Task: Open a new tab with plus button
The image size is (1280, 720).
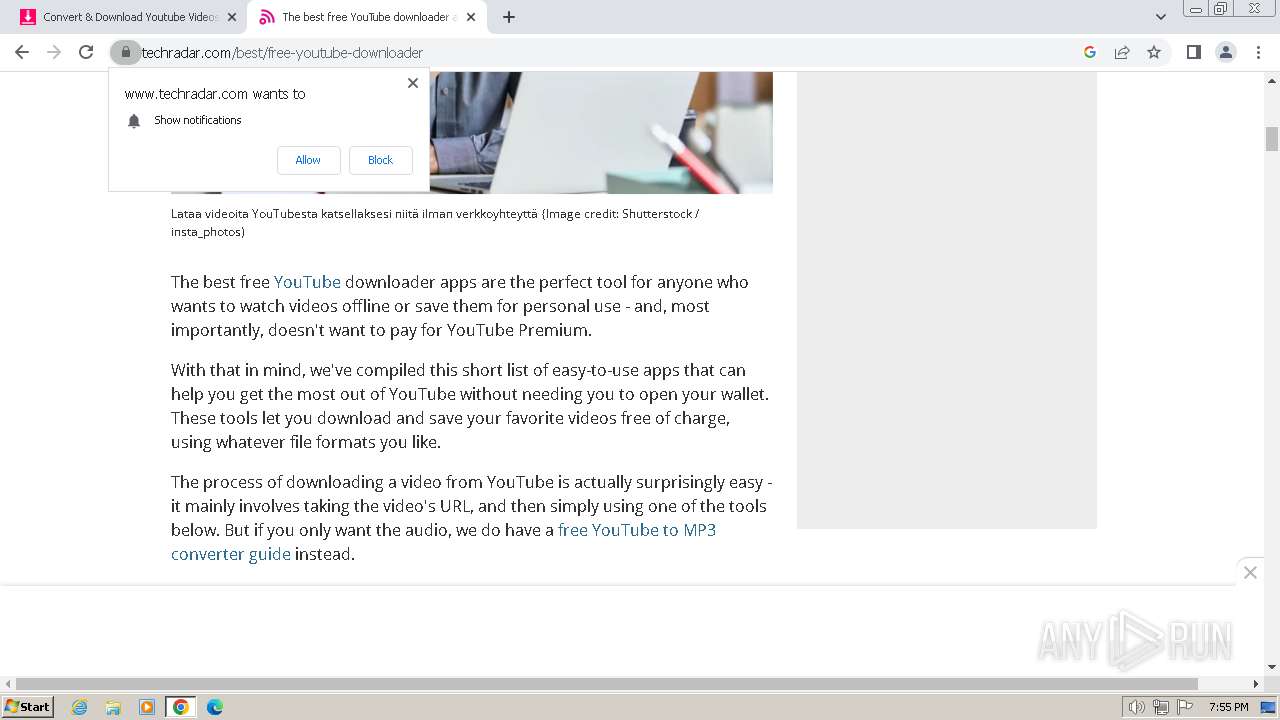Action: 508,17
